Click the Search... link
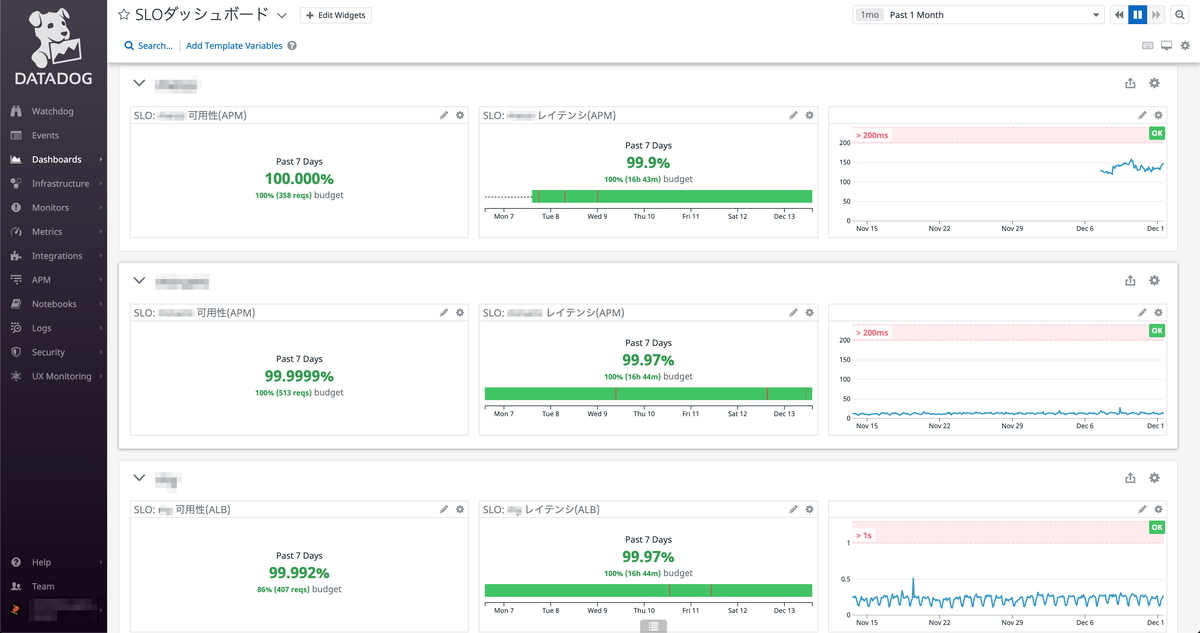 tap(148, 46)
